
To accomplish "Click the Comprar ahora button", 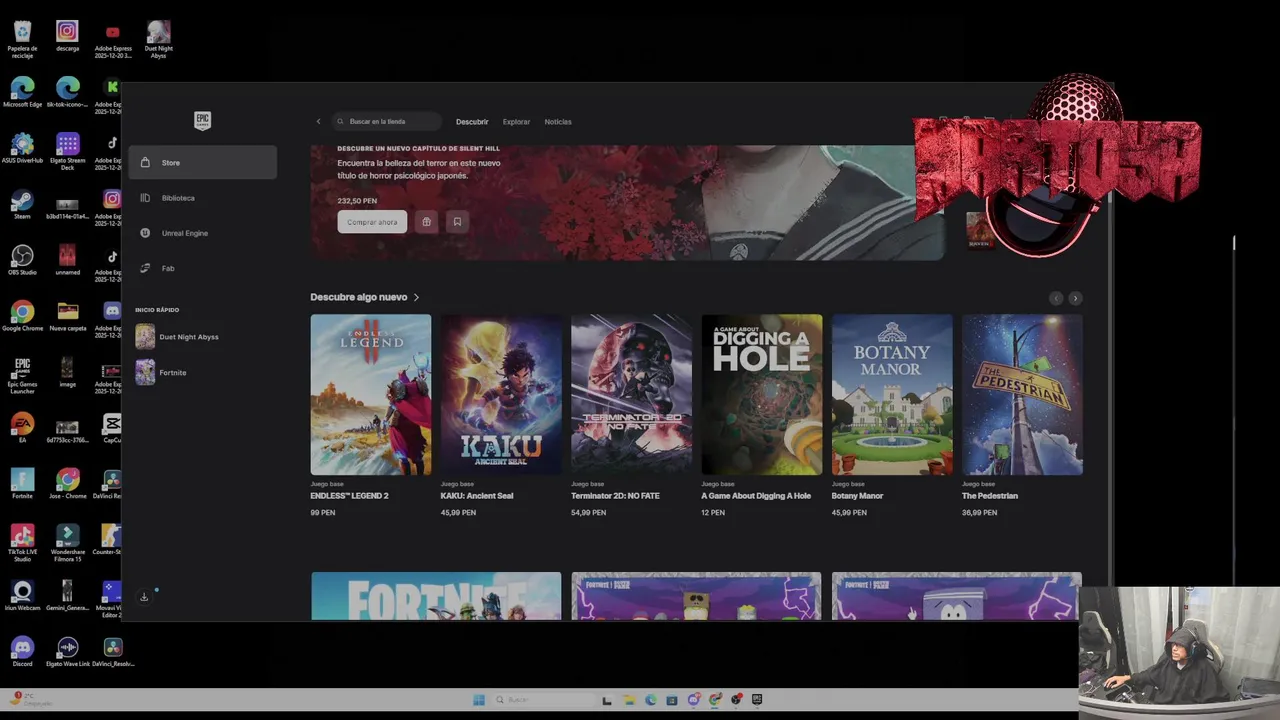I will [372, 222].
